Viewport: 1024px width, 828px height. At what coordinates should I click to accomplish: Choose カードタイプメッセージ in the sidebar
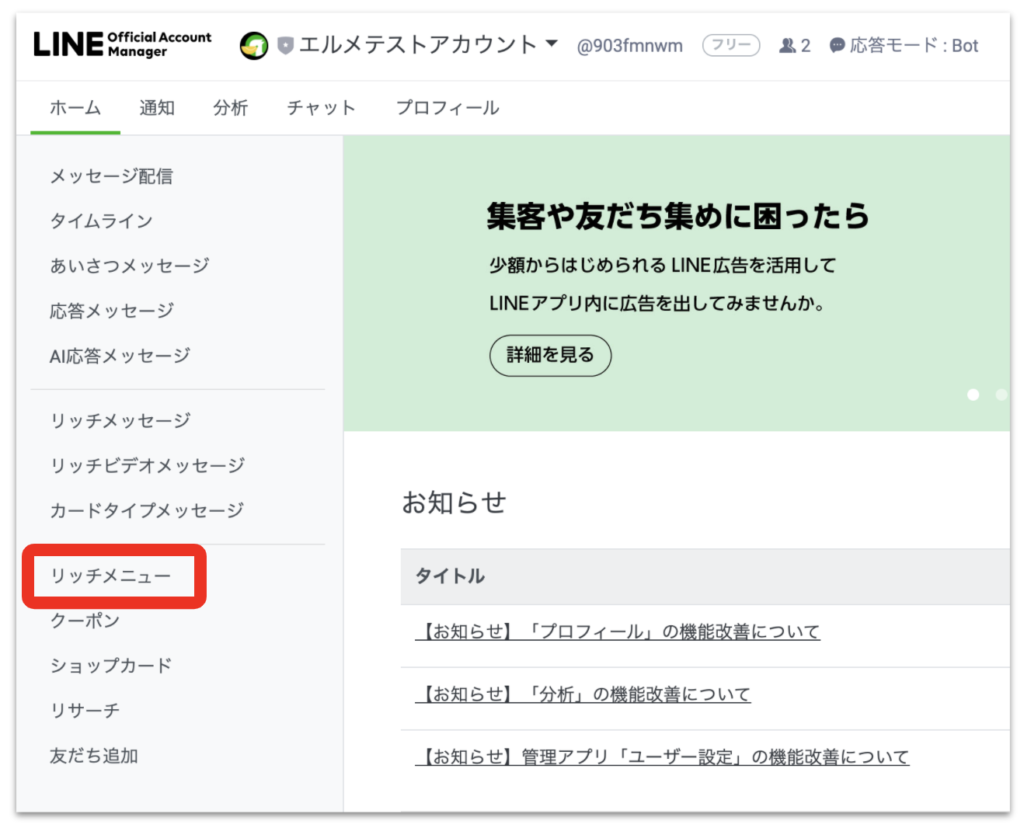[147, 510]
